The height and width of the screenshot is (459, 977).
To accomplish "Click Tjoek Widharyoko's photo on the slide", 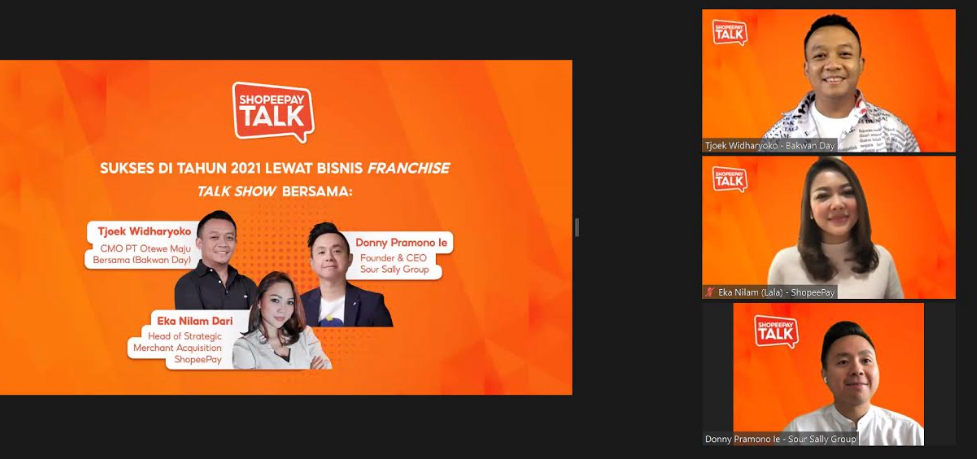I will pos(216,260).
